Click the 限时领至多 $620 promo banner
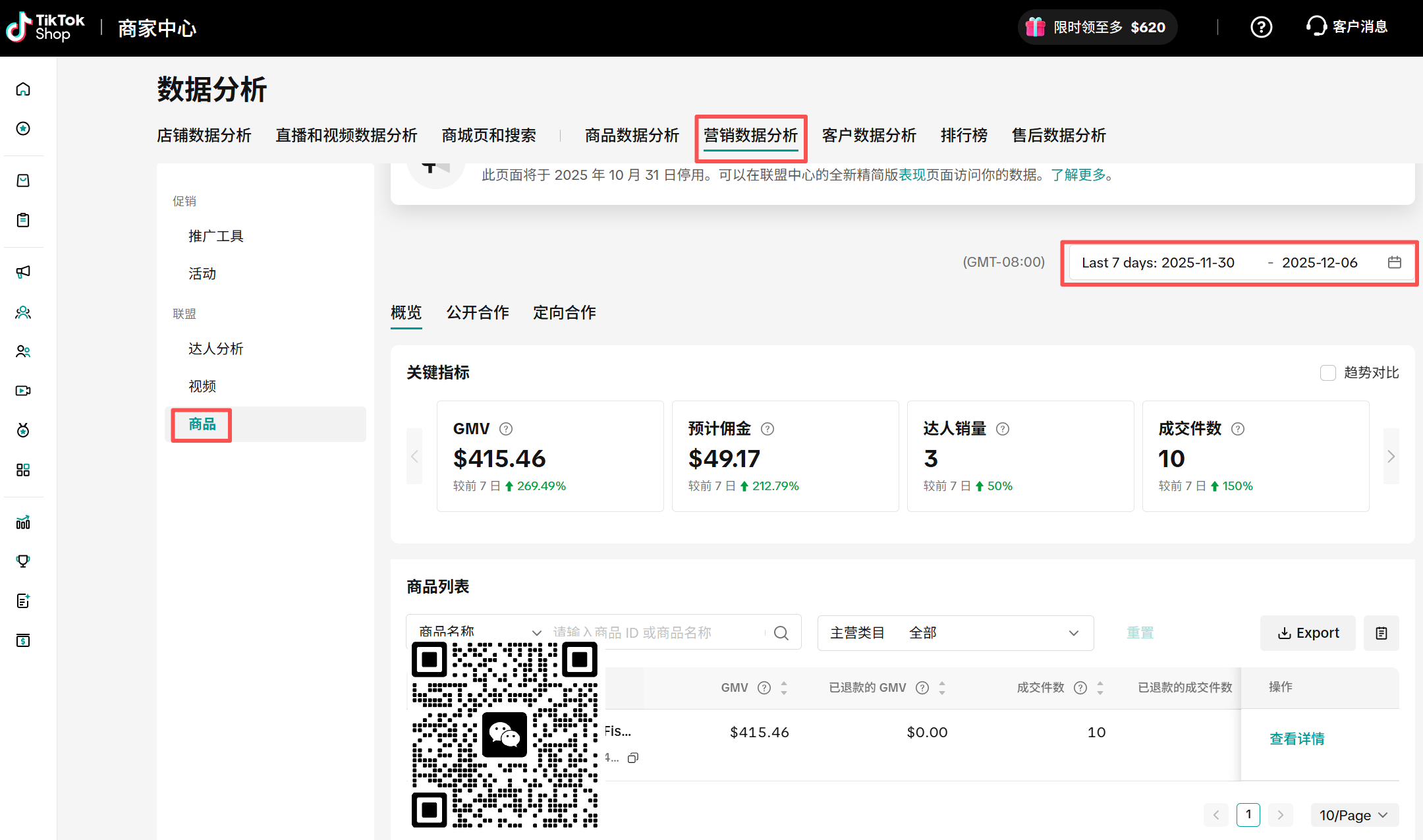Image resolution: width=1423 pixels, height=840 pixels. tap(1098, 27)
